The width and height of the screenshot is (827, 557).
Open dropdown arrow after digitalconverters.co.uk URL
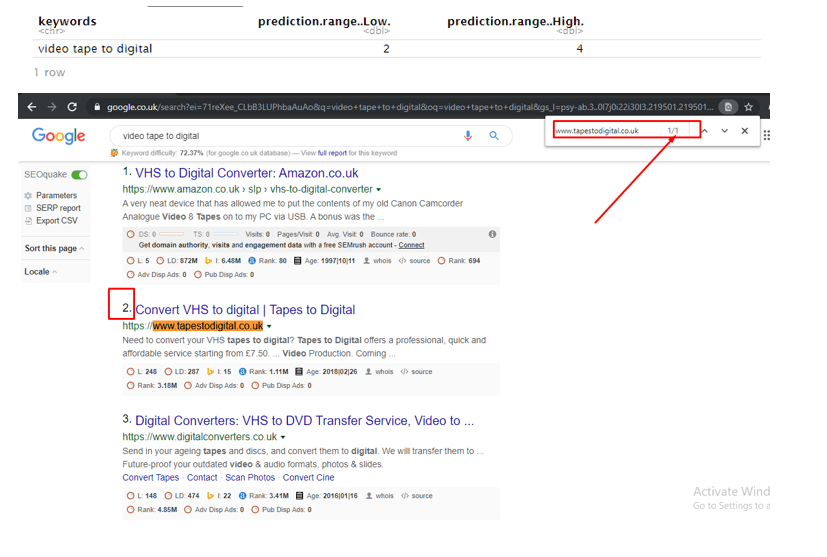283,437
